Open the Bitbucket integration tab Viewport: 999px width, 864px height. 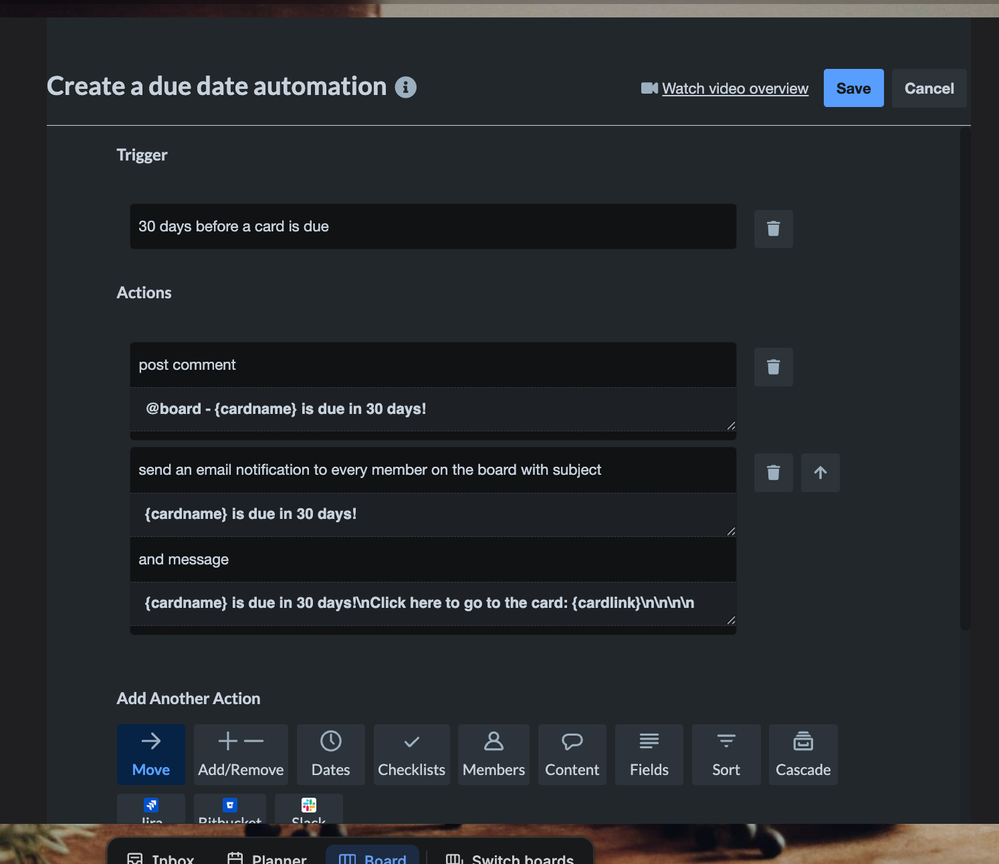[230, 809]
